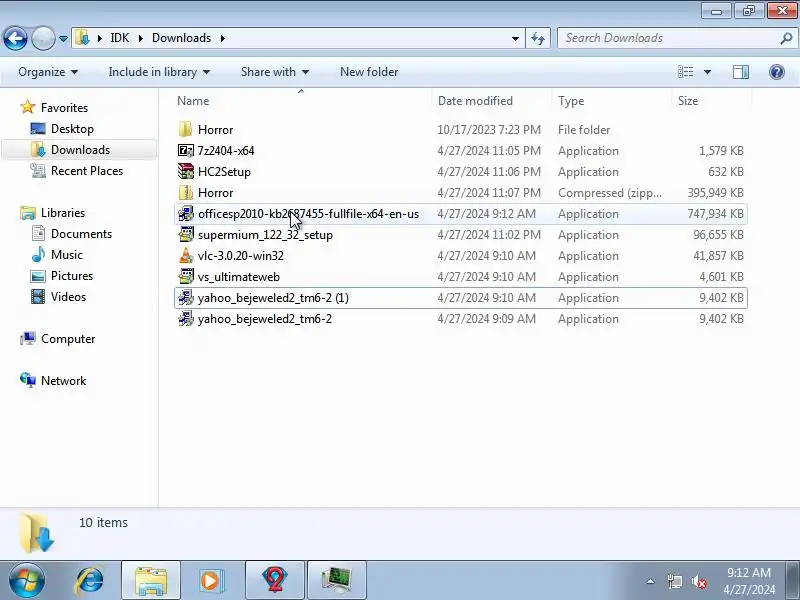
Task: Select yahoo_bejeweled2_tm6-2 9:09 AM file icon
Action: (186, 319)
